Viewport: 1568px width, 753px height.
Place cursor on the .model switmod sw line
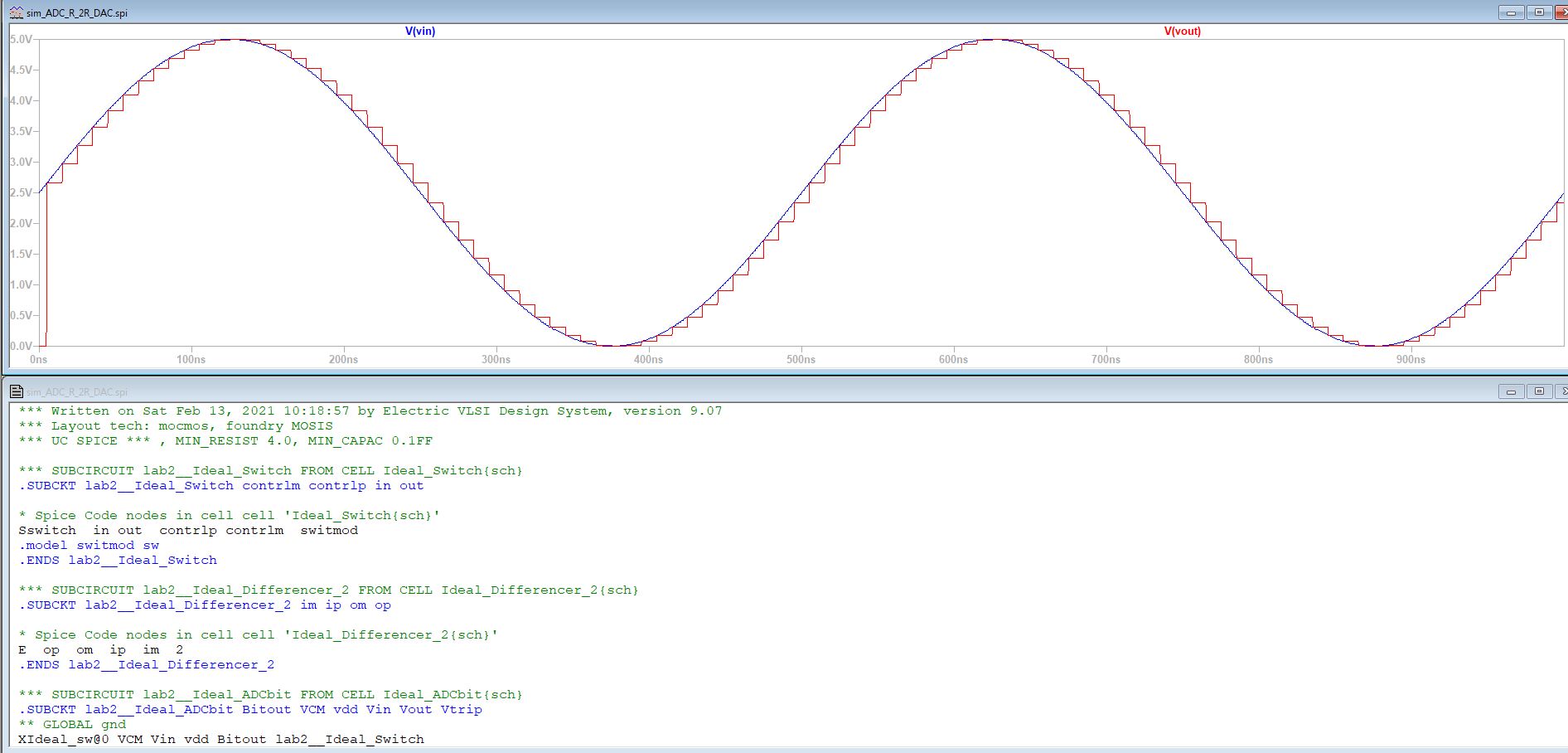pos(89,546)
